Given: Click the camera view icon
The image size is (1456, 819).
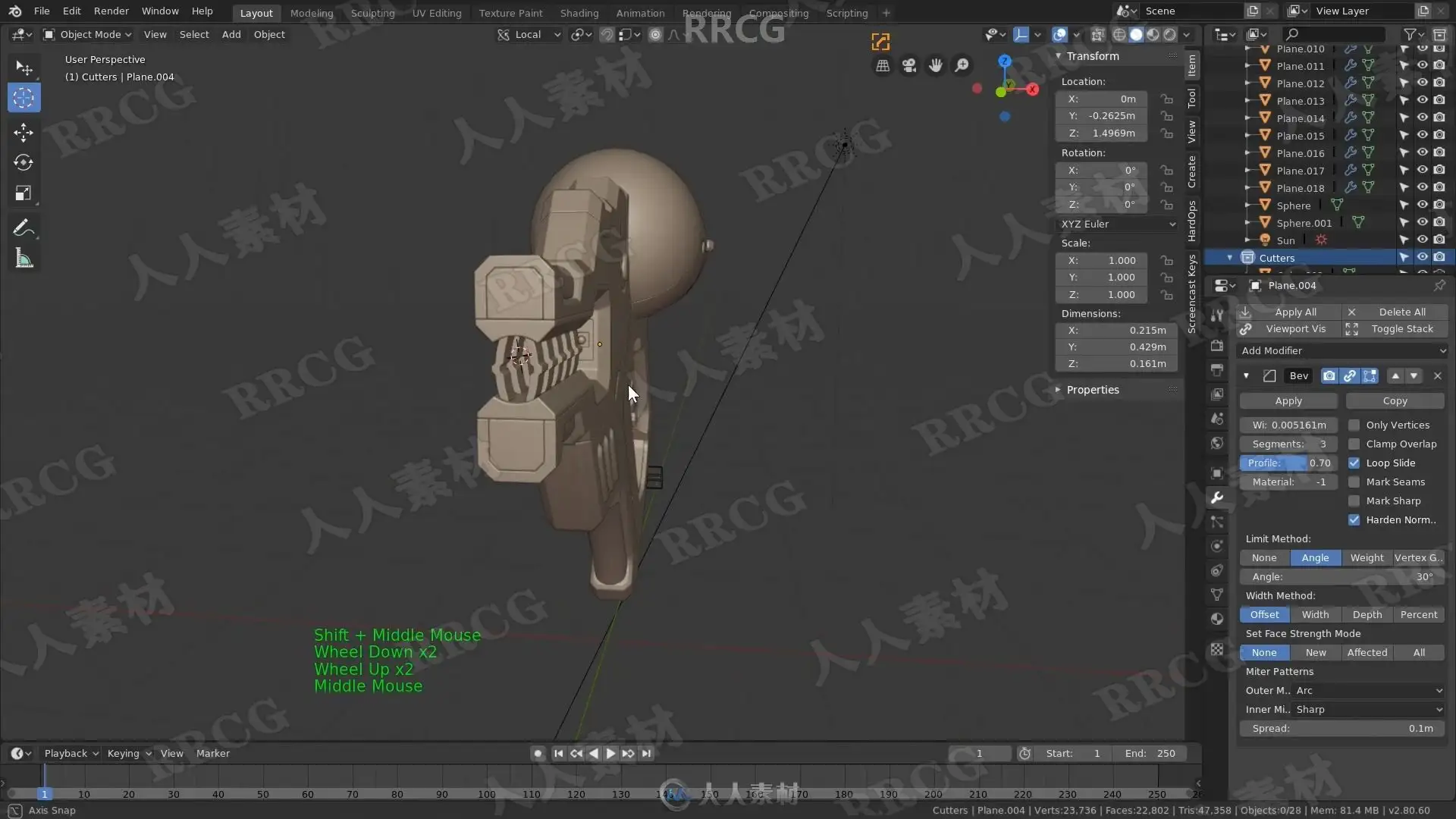Looking at the screenshot, I should coord(909,66).
